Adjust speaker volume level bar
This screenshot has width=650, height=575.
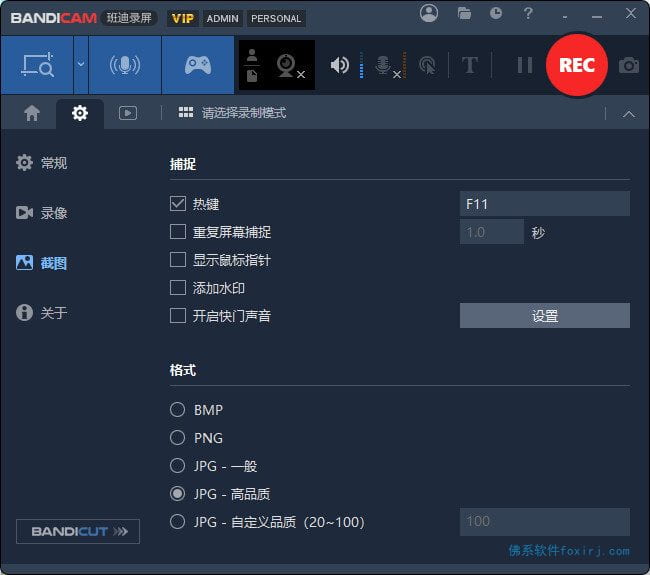[361, 65]
